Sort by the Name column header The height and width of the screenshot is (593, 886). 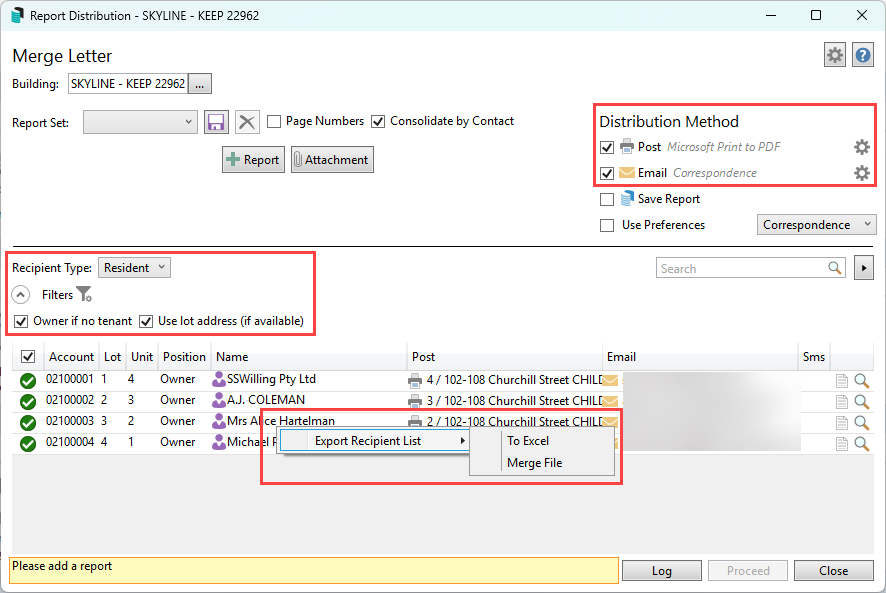[x=309, y=357]
